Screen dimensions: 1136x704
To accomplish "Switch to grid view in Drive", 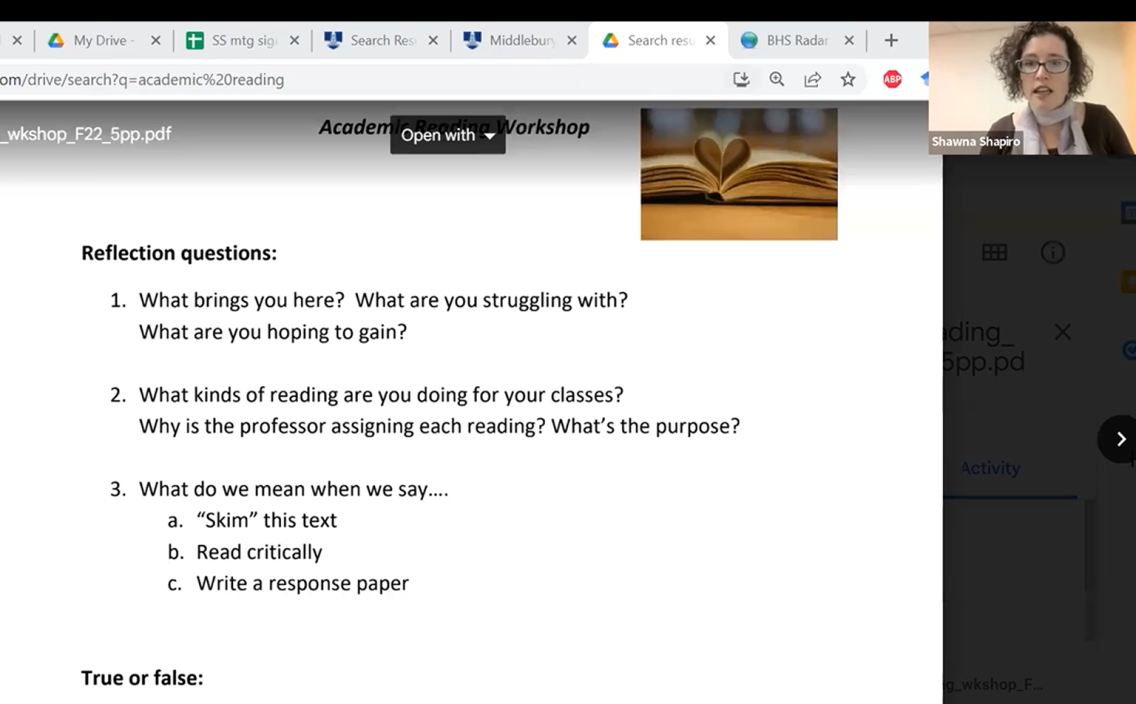I will click(x=995, y=253).
